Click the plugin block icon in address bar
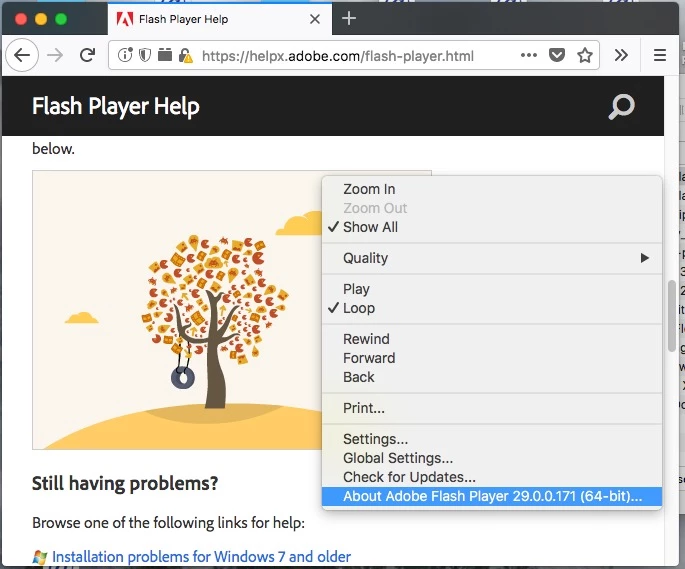The image size is (685, 569). [165, 55]
